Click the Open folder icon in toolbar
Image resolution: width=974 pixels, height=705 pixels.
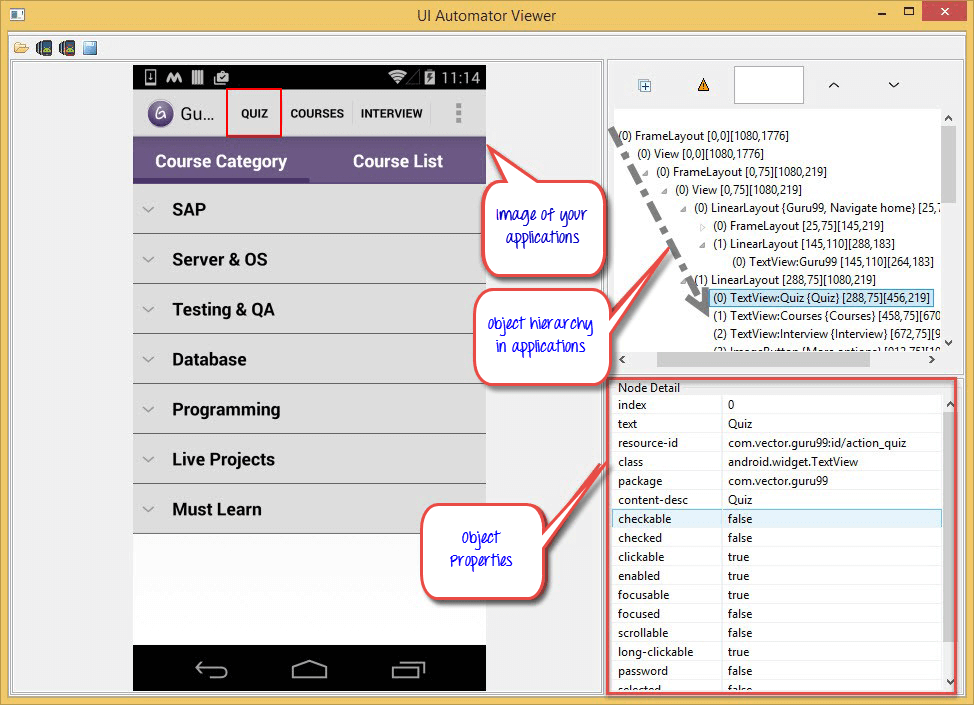pyautogui.click(x=21, y=47)
